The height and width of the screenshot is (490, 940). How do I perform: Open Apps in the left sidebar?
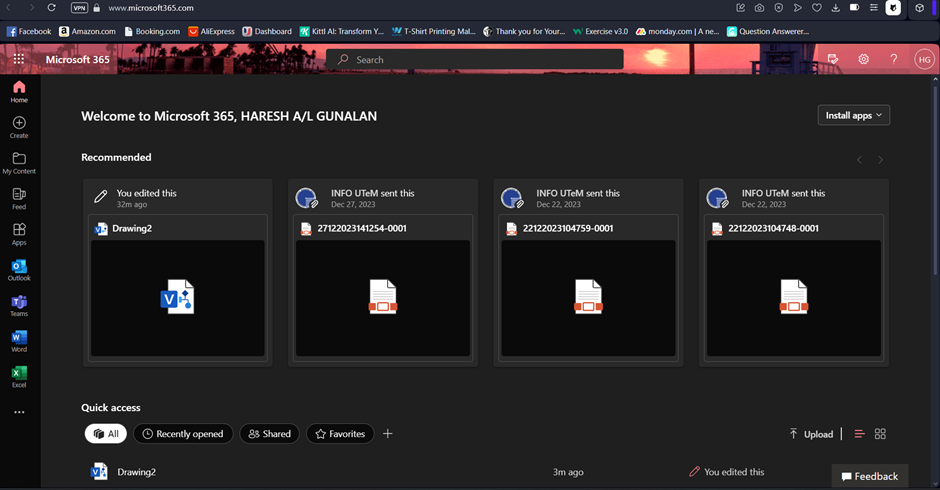pyautogui.click(x=19, y=235)
